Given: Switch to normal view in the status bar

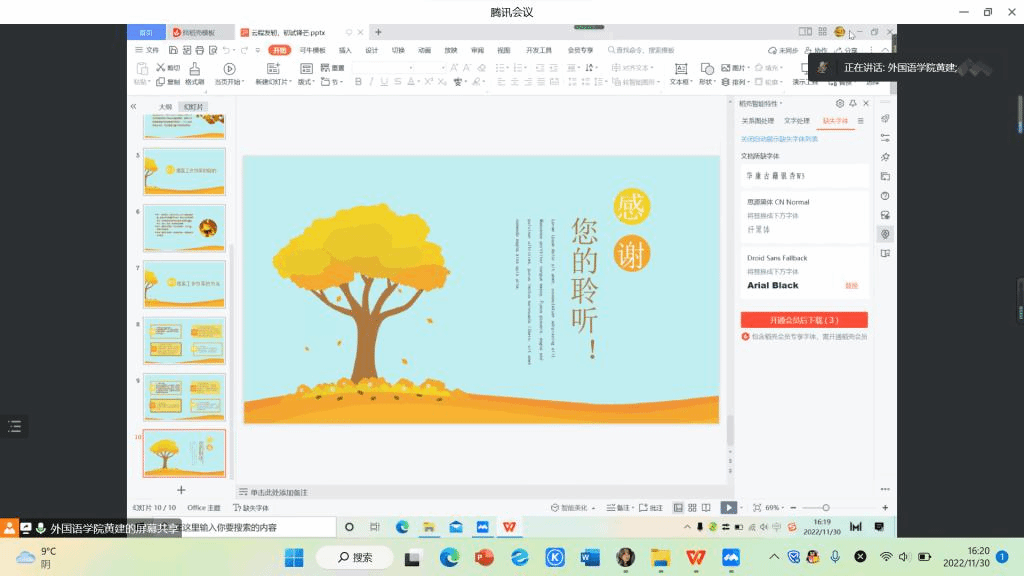Looking at the screenshot, I should (x=678, y=508).
